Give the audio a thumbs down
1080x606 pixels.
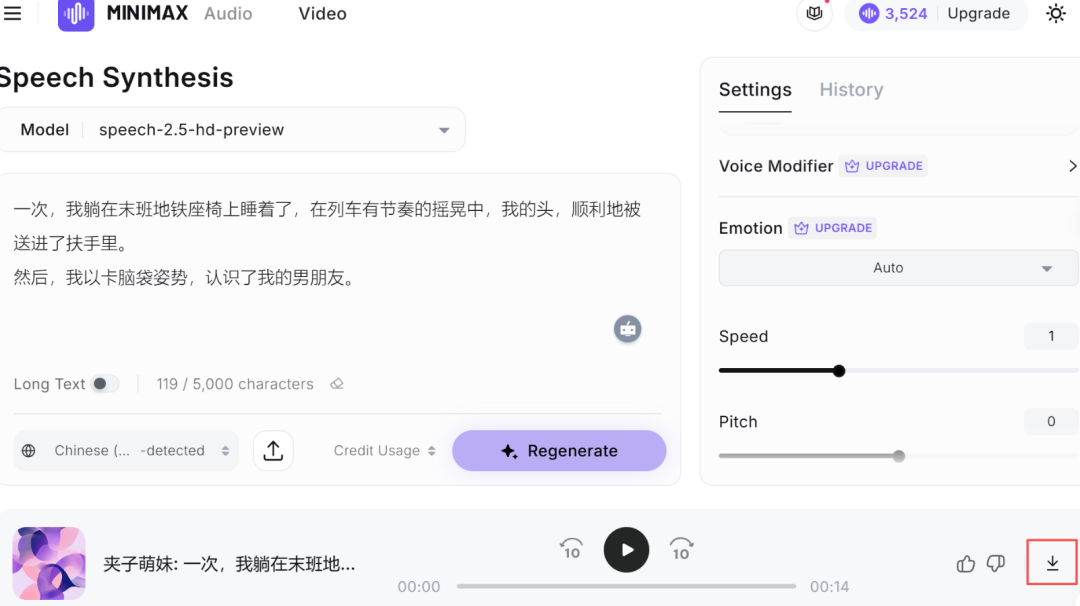tap(995, 563)
